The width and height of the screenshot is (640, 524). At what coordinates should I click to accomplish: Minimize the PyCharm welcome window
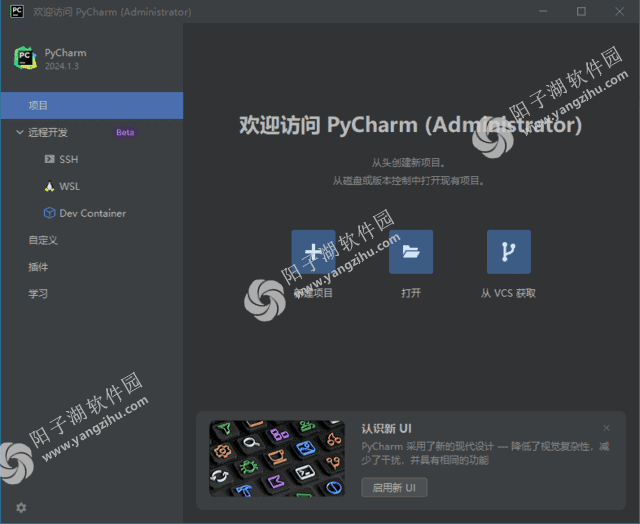coord(543,11)
